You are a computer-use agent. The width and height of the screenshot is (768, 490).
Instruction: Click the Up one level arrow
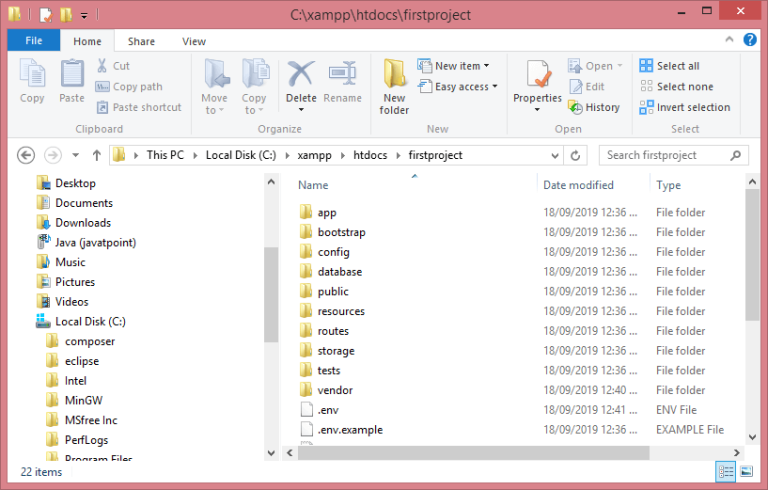pos(96,155)
